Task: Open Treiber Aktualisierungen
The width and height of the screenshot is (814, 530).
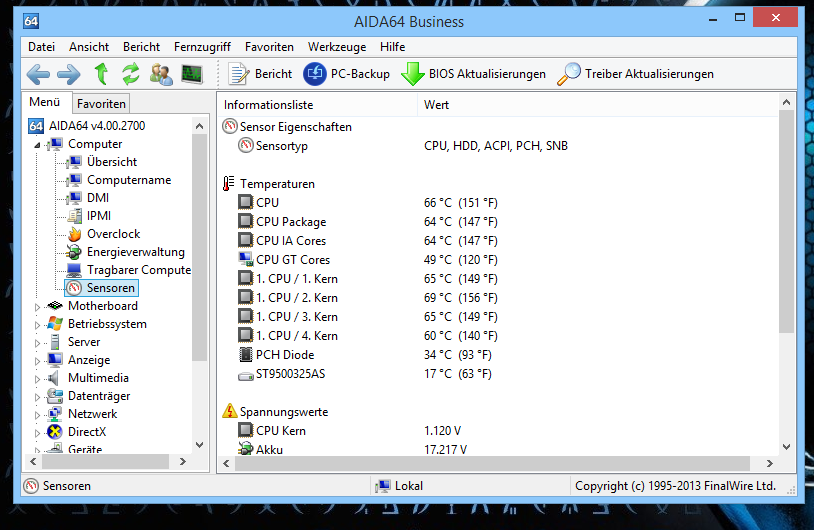Action: pos(635,74)
